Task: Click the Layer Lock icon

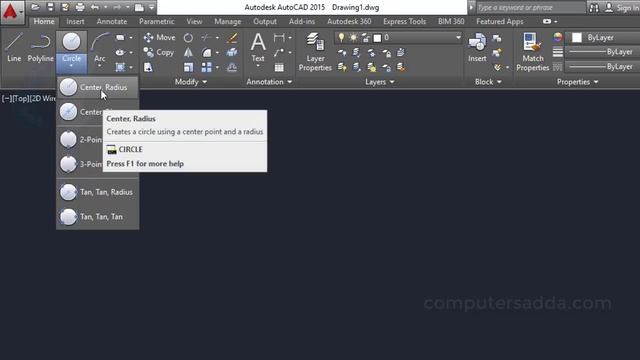Action: click(386, 53)
